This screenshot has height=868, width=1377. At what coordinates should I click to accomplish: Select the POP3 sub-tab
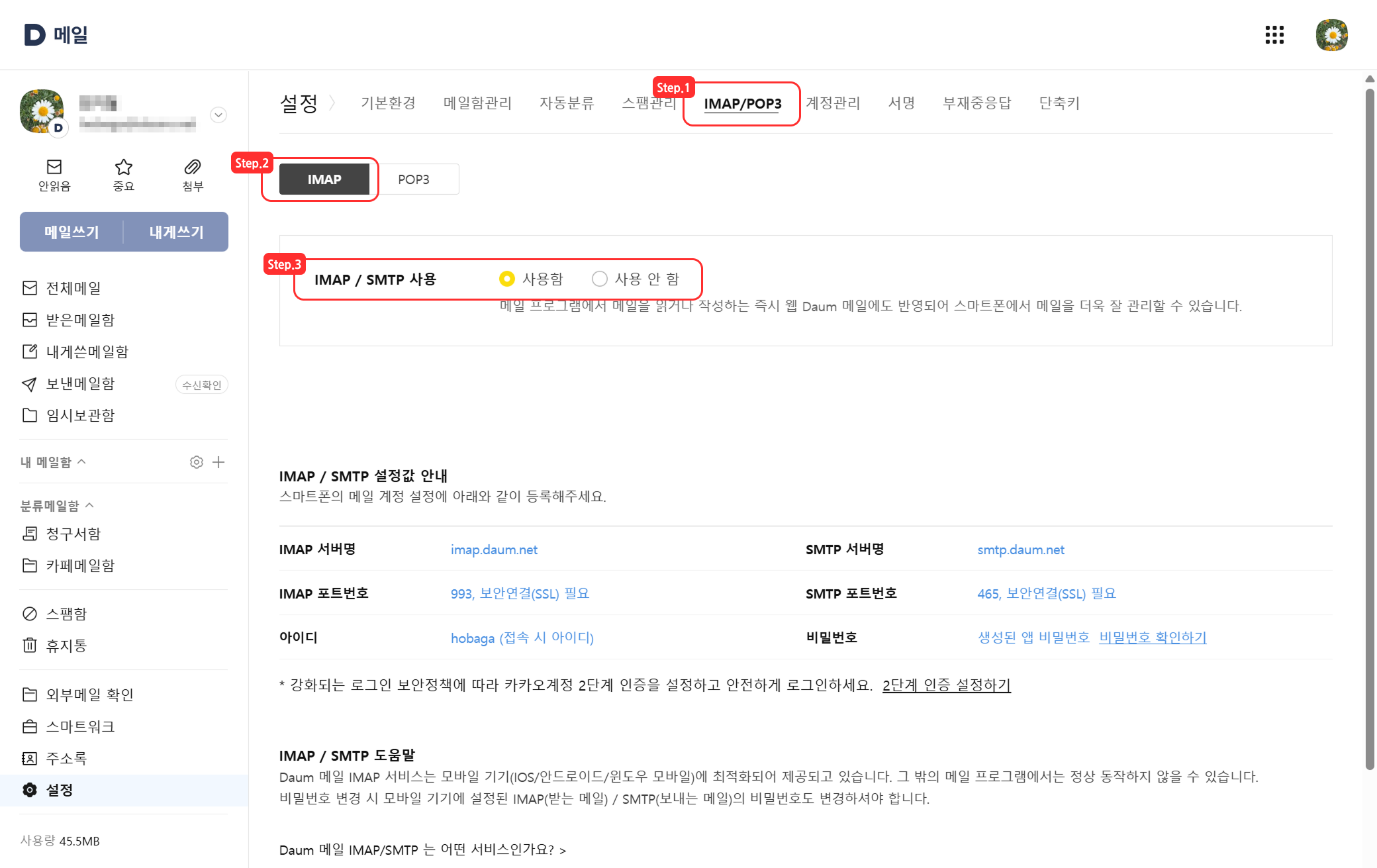pyautogui.click(x=414, y=179)
